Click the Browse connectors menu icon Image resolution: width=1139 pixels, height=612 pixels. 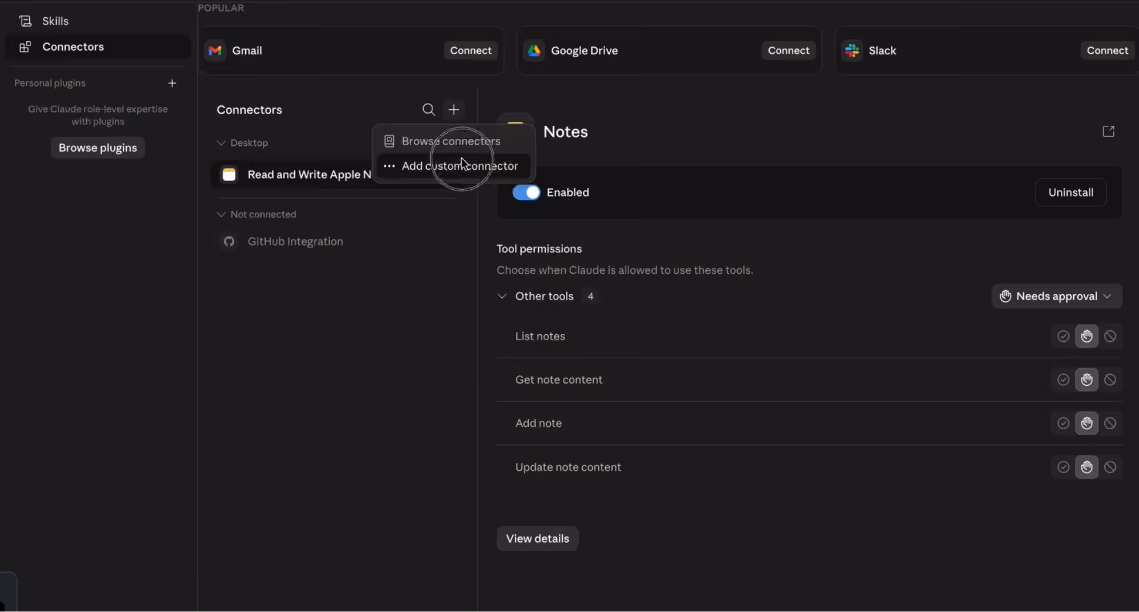point(389,141)
